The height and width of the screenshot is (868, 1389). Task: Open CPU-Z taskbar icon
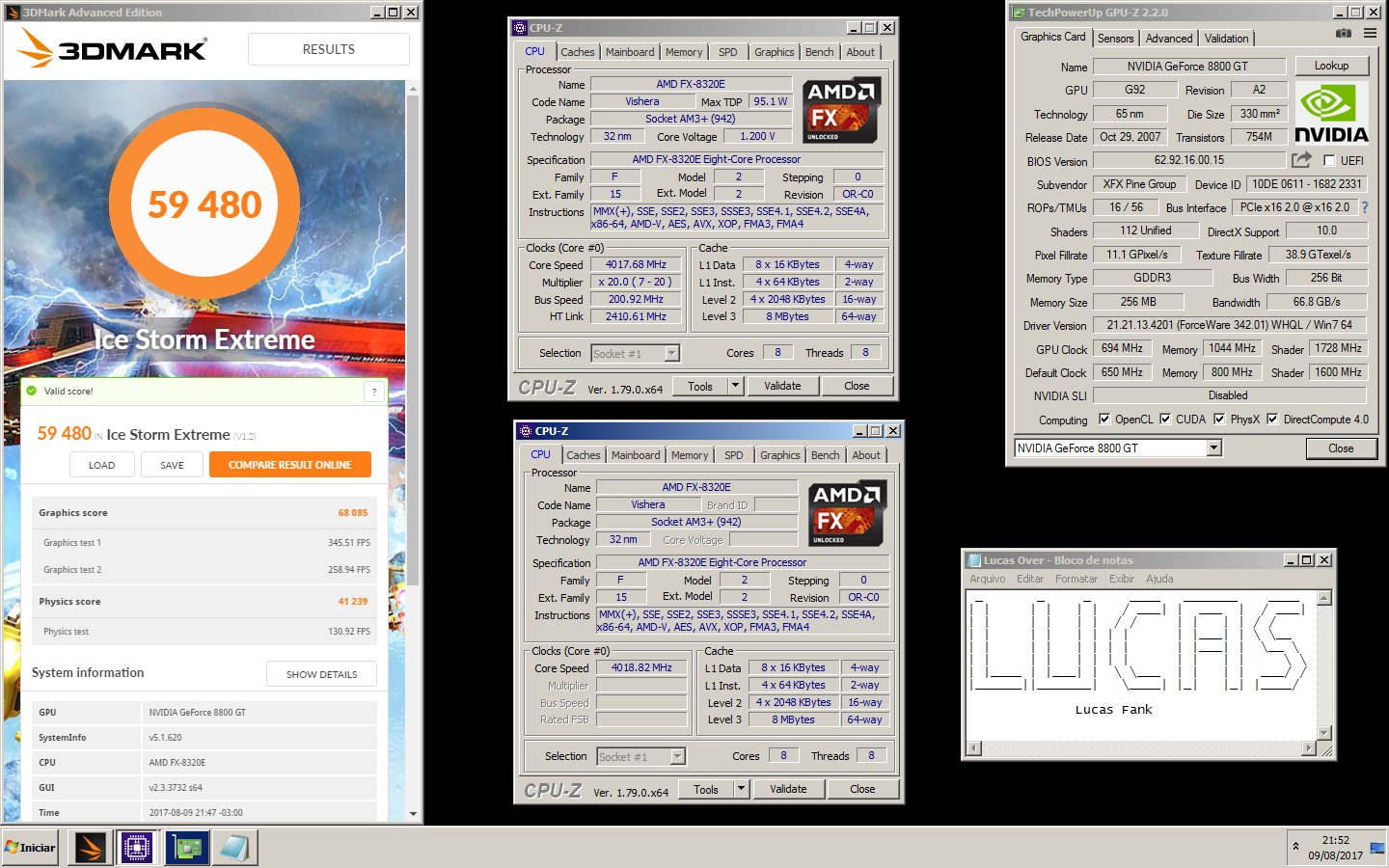point(137,848)
